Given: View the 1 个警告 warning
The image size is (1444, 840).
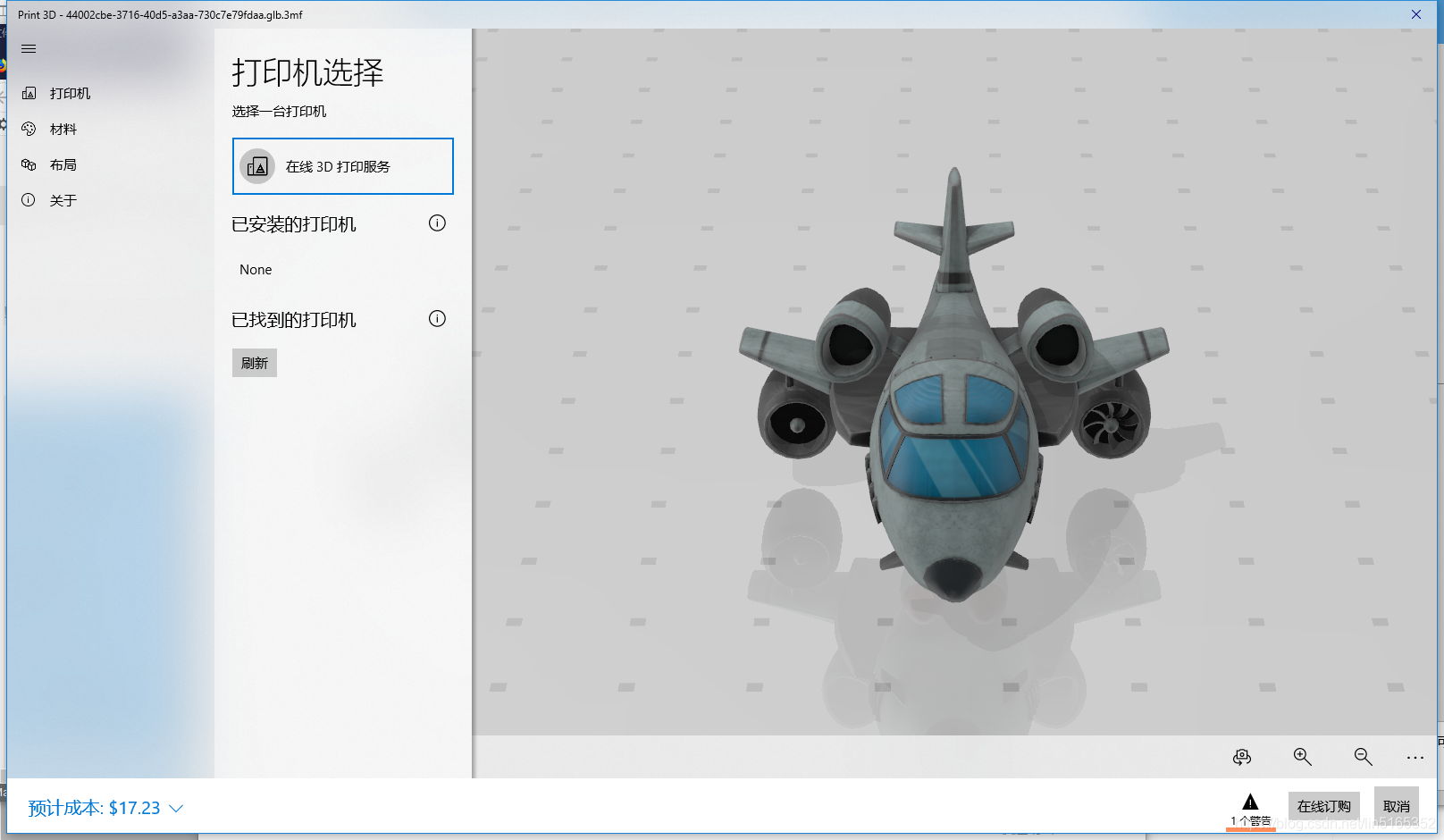Looking at the screenshot, I should pos(1250,810).
